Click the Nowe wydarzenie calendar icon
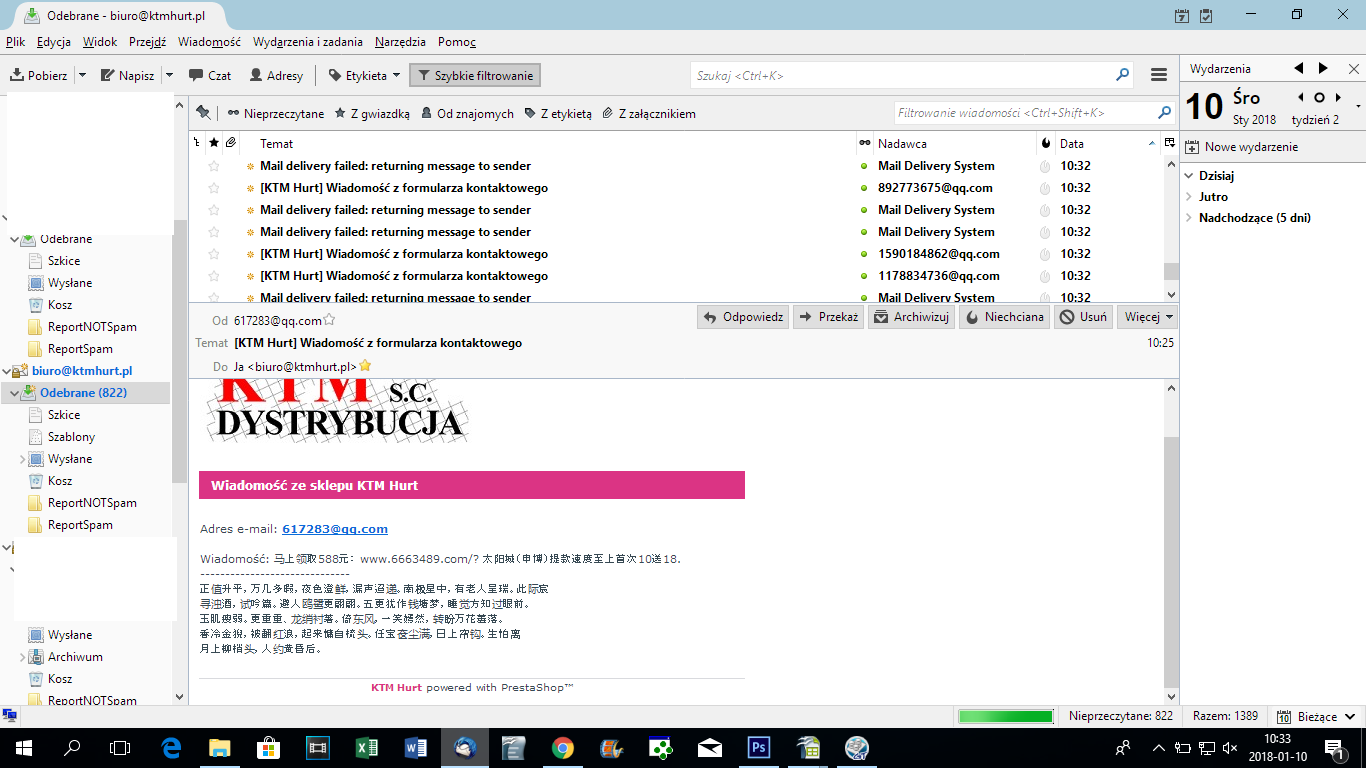 (1193, 146)
